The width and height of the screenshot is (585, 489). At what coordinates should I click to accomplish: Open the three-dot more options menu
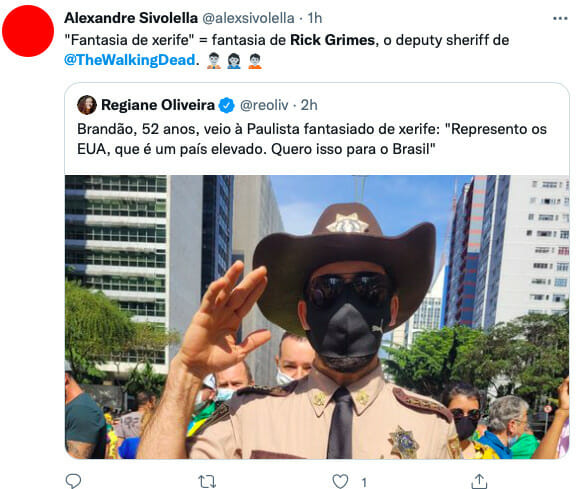560,18
